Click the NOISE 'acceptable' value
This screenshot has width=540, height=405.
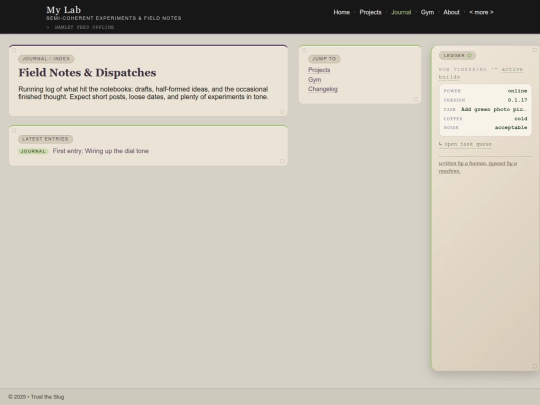point(511,127)
